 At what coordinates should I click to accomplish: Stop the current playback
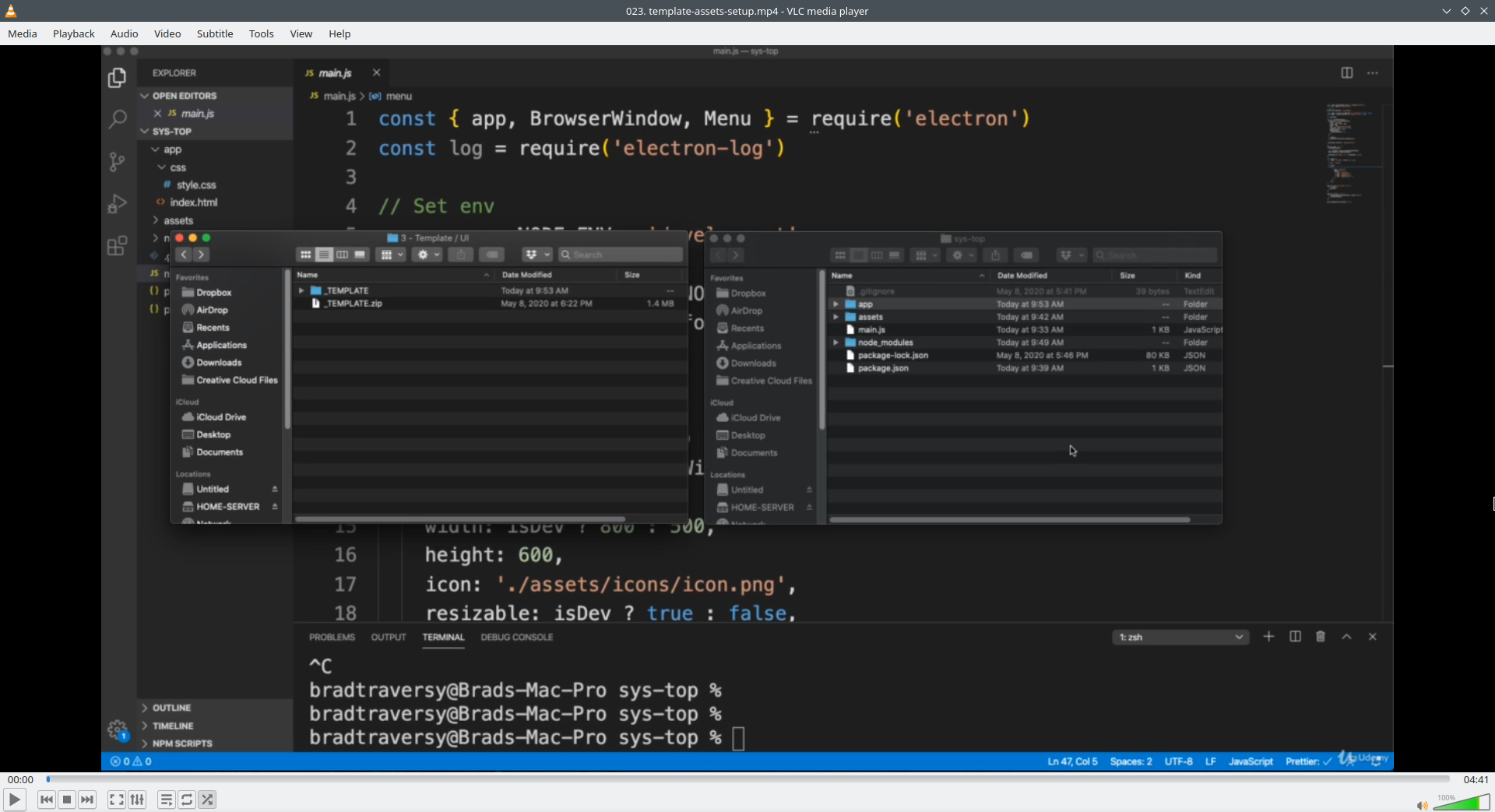coord(67,800)
